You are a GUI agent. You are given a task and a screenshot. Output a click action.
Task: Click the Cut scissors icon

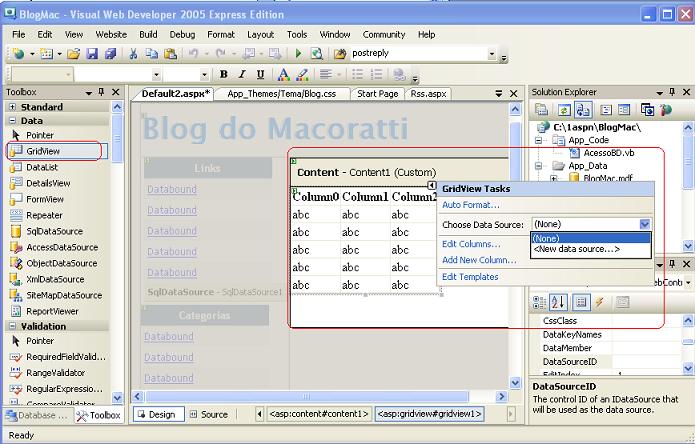pyautogui.click(x=133, y=54)
